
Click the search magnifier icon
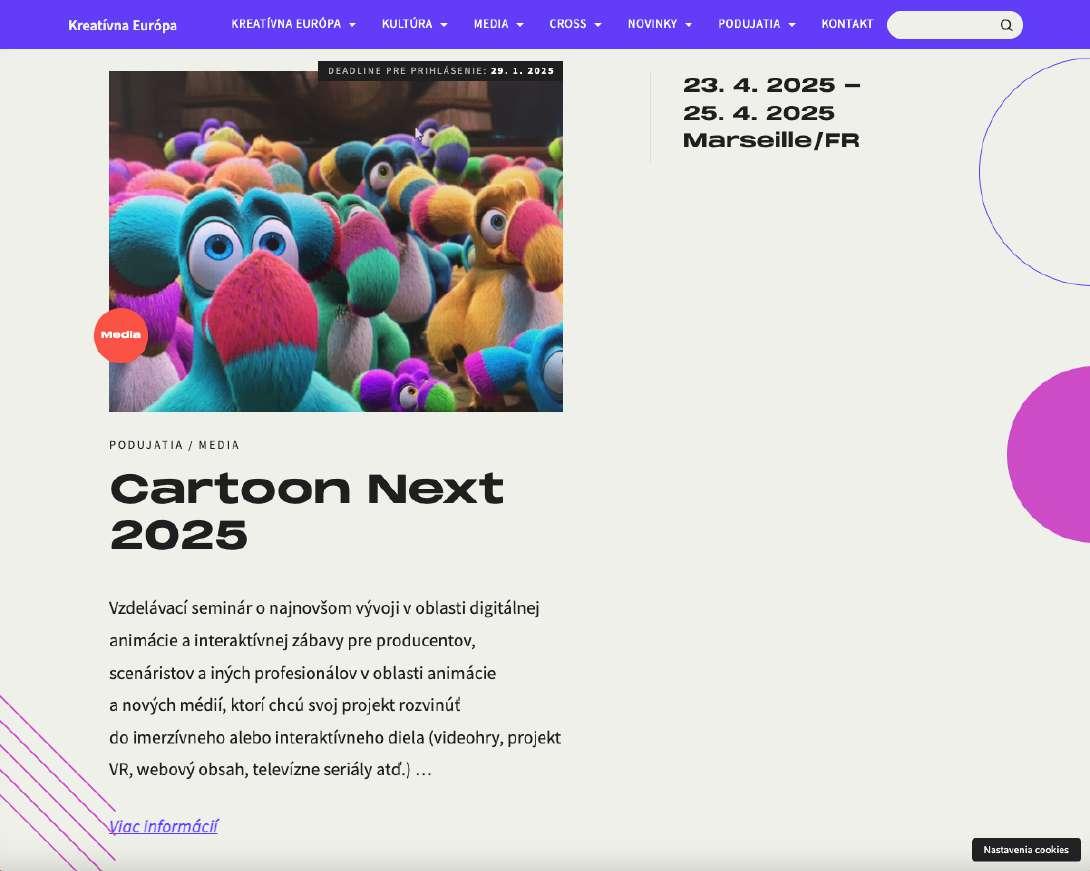[x=1006, y=25]
